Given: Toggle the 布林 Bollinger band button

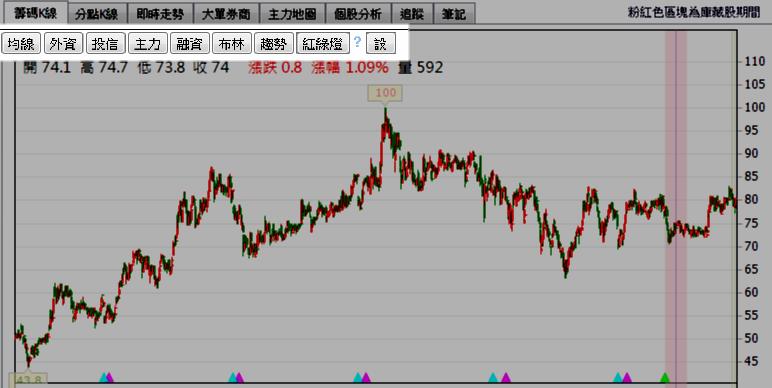Looking at the screenshot, I should 232,43.
